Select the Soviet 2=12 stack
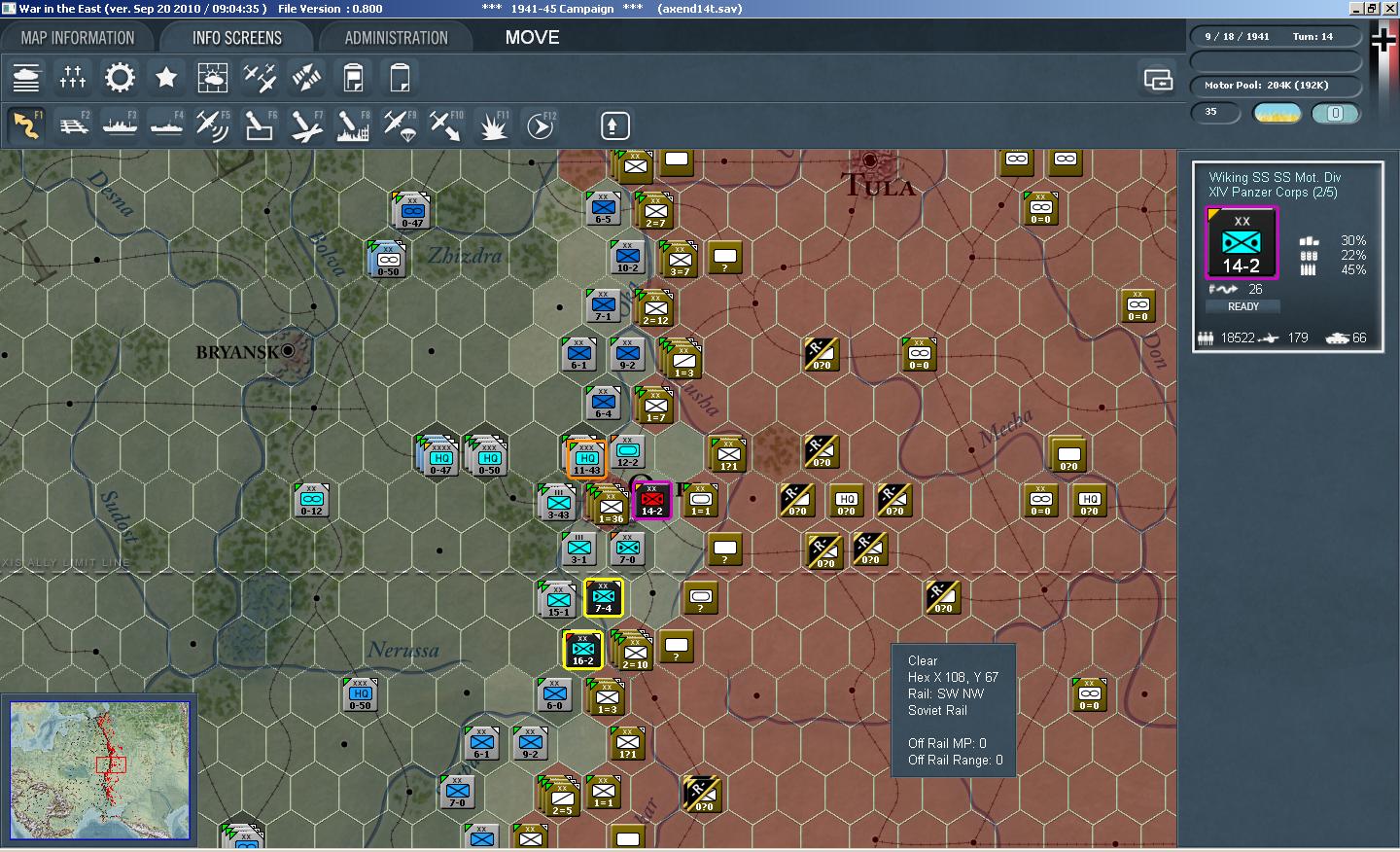Screen dimensions: 1400x852 654,308
